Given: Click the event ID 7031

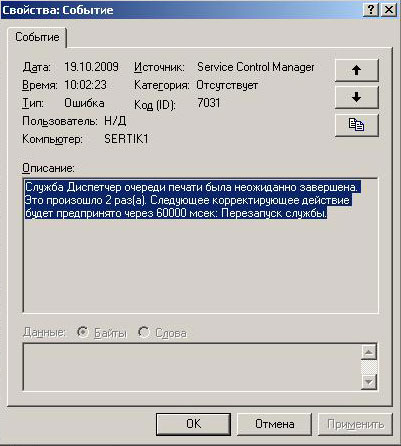Looking at the screenshot, I should (209, 103).
